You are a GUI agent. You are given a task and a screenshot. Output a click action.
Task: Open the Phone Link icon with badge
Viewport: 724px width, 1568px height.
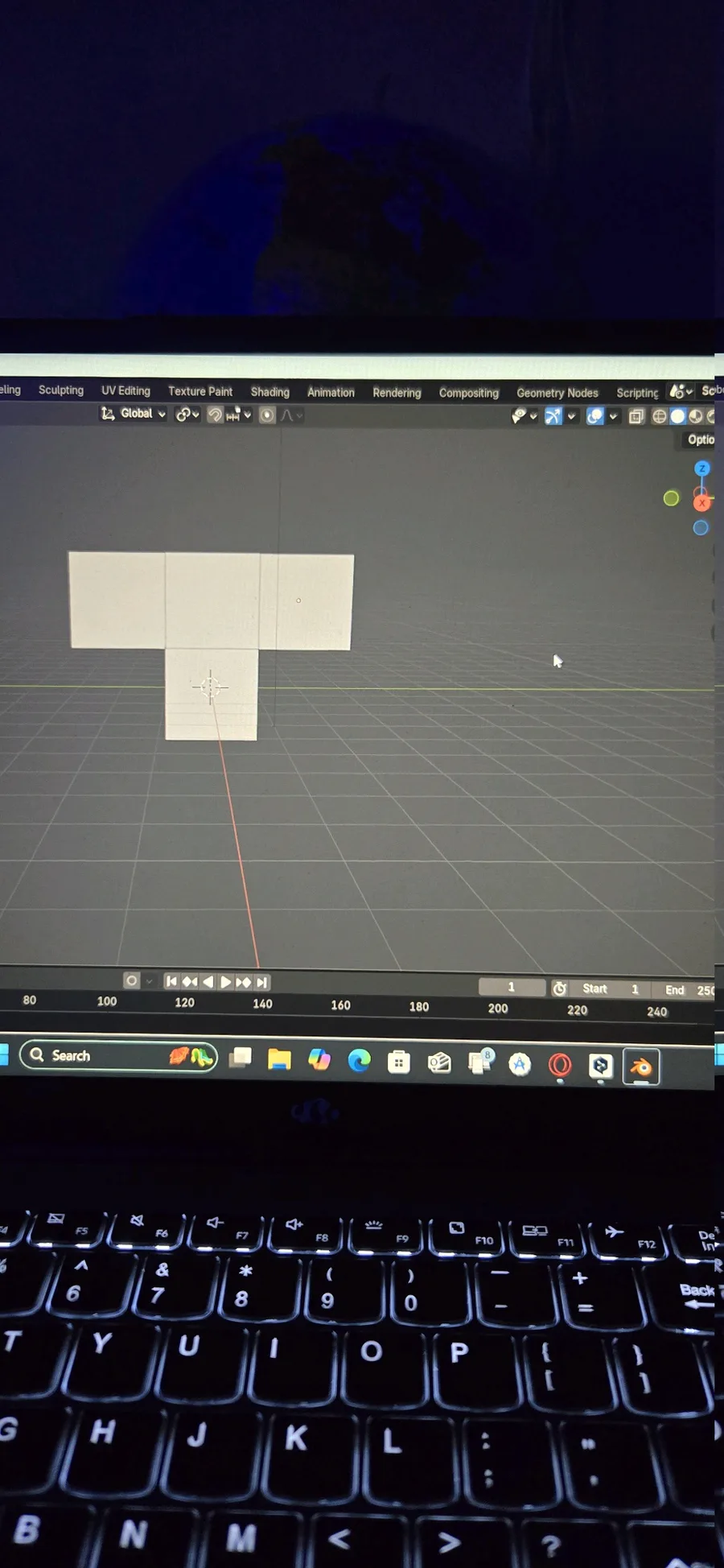tap(481, 1063)
